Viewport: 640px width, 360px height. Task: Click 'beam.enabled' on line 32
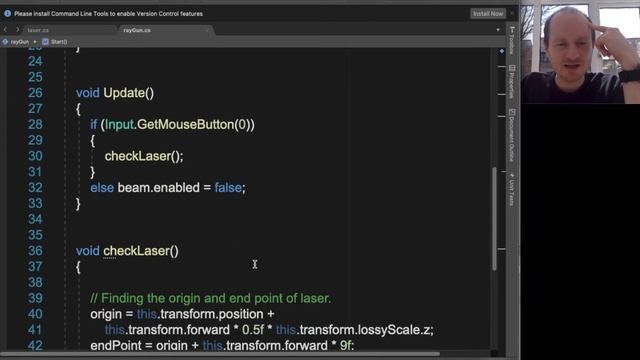point(158,188)
